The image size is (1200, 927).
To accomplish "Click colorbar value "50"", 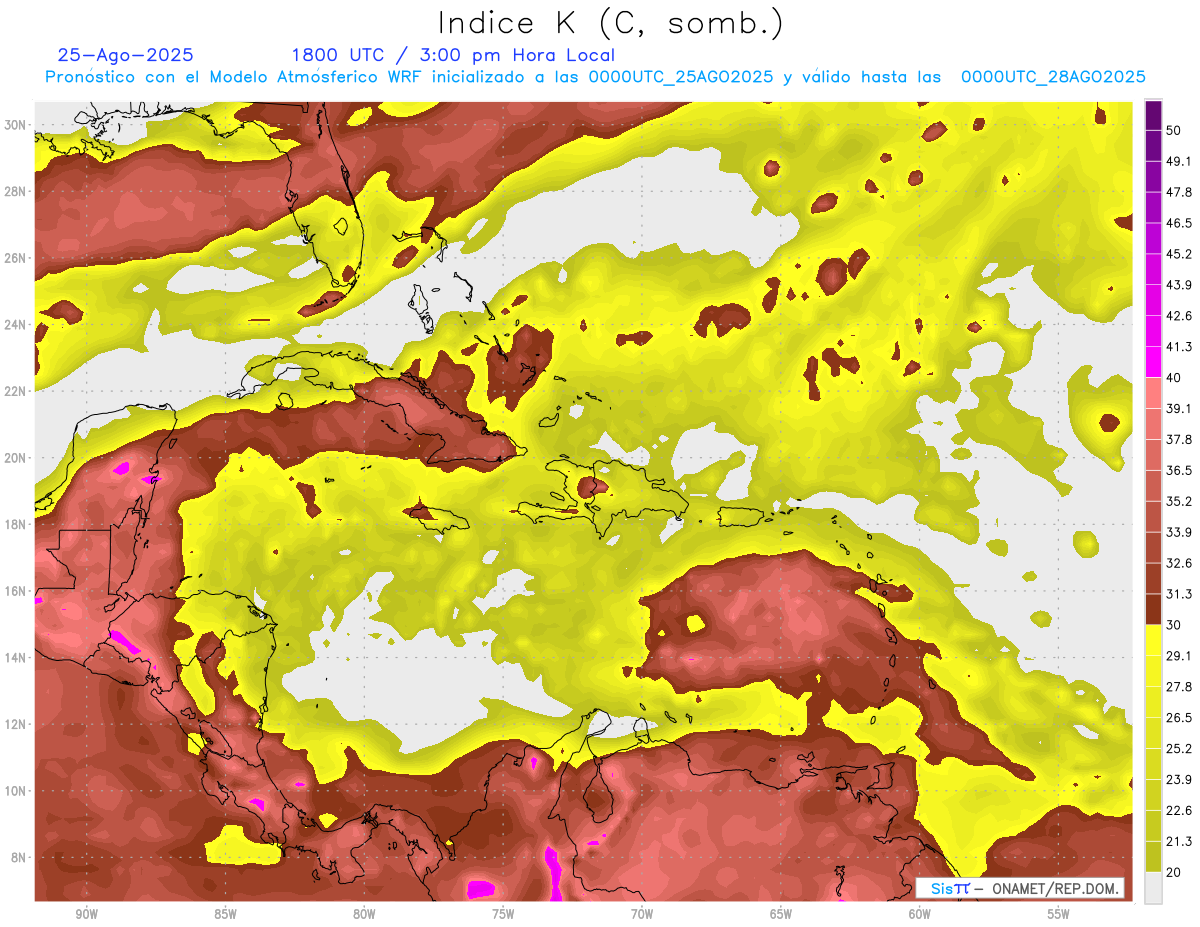I will coord(1173,130).
